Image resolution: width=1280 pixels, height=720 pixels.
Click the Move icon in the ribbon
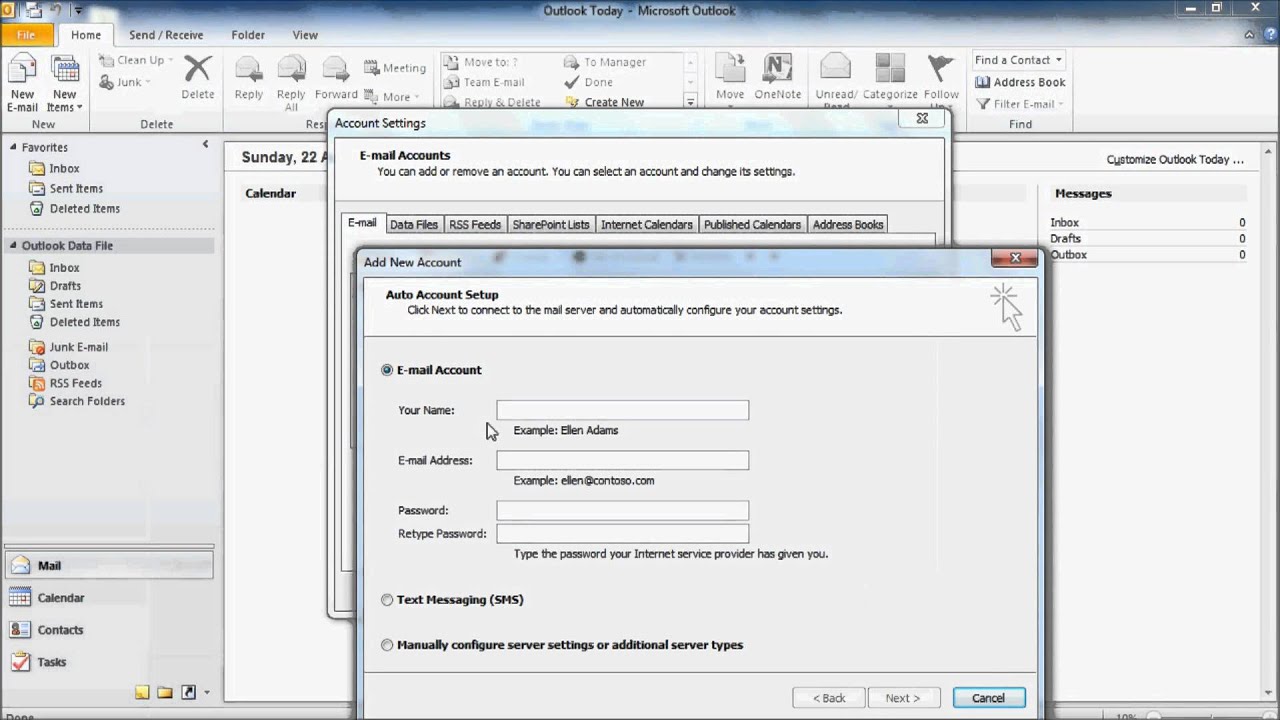point(730,77)
